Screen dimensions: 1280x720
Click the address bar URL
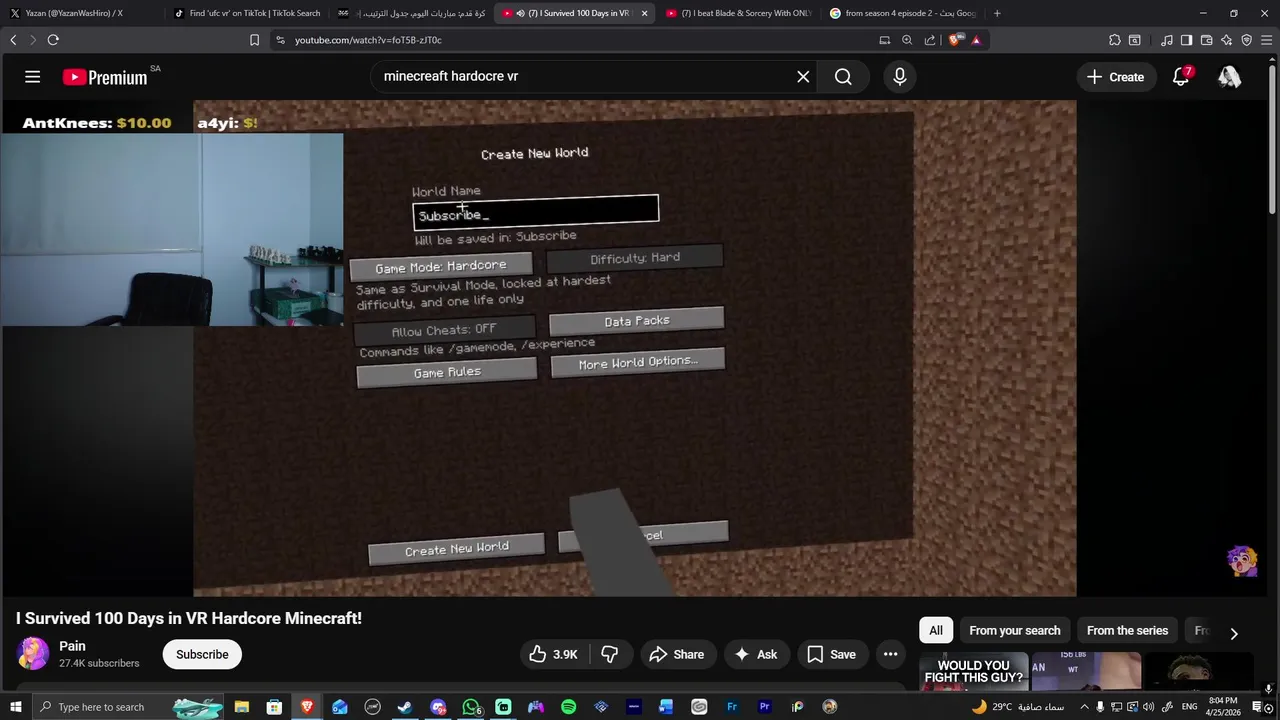tap(368, 40)
